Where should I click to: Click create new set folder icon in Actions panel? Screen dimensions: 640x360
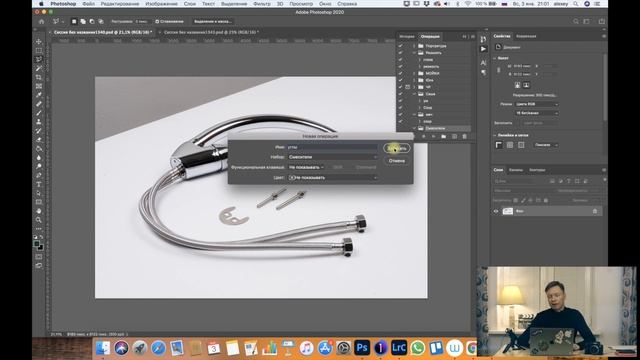pos(444,136)
